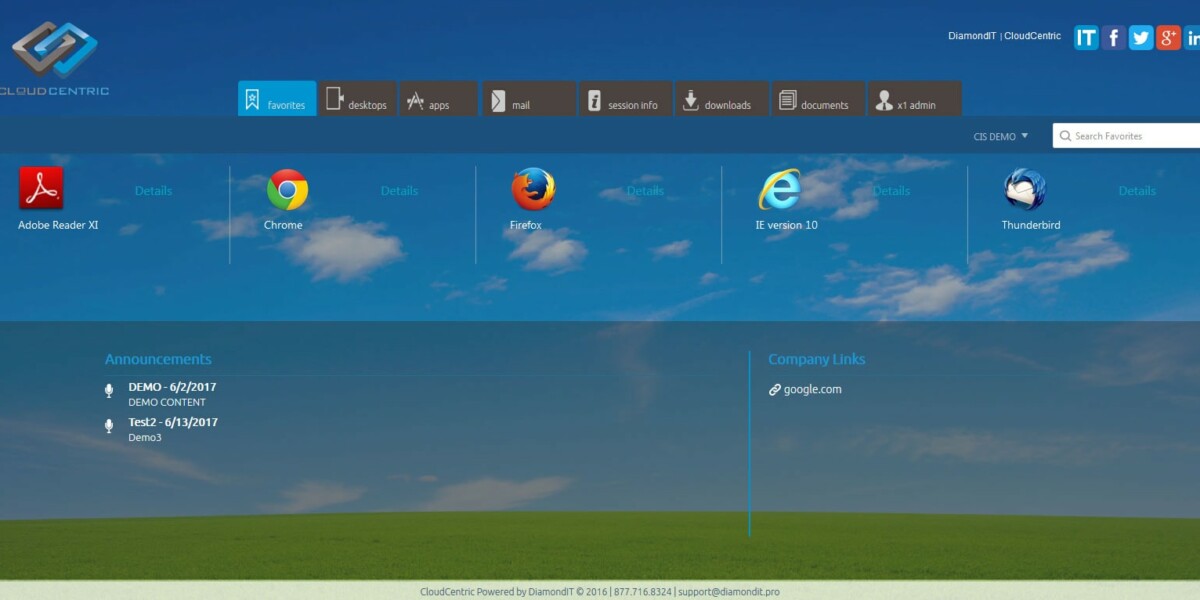Click the Demo3 announcement text
The width and height of the screenshot is (1200, 600).
tap(145, 438)
